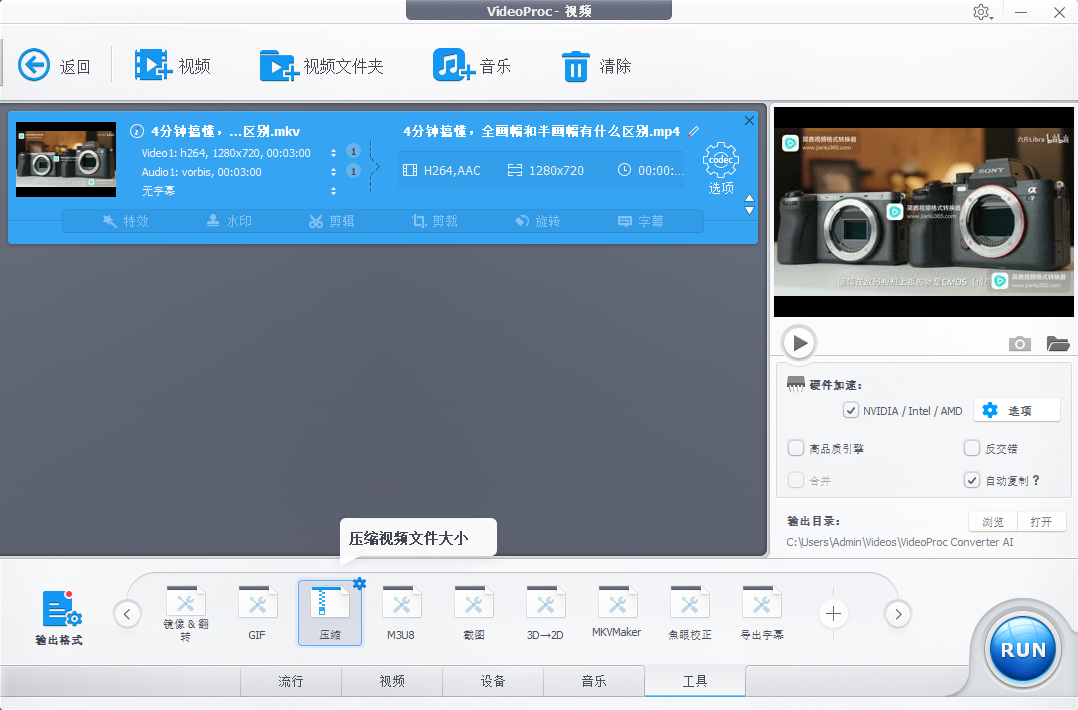Switch to the 设备 (device) tab
The height and width of the screenshot is (710, 1078).
pyautogui.click(x=493, y=681)
